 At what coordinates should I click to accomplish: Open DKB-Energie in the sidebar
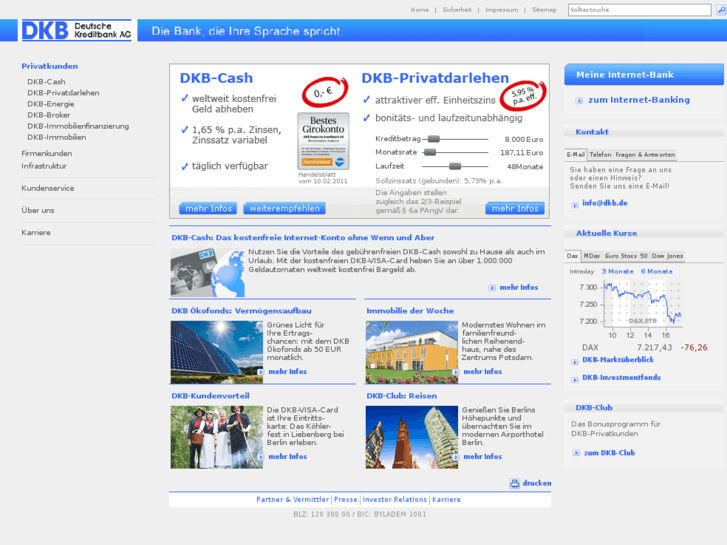[51, 104]
